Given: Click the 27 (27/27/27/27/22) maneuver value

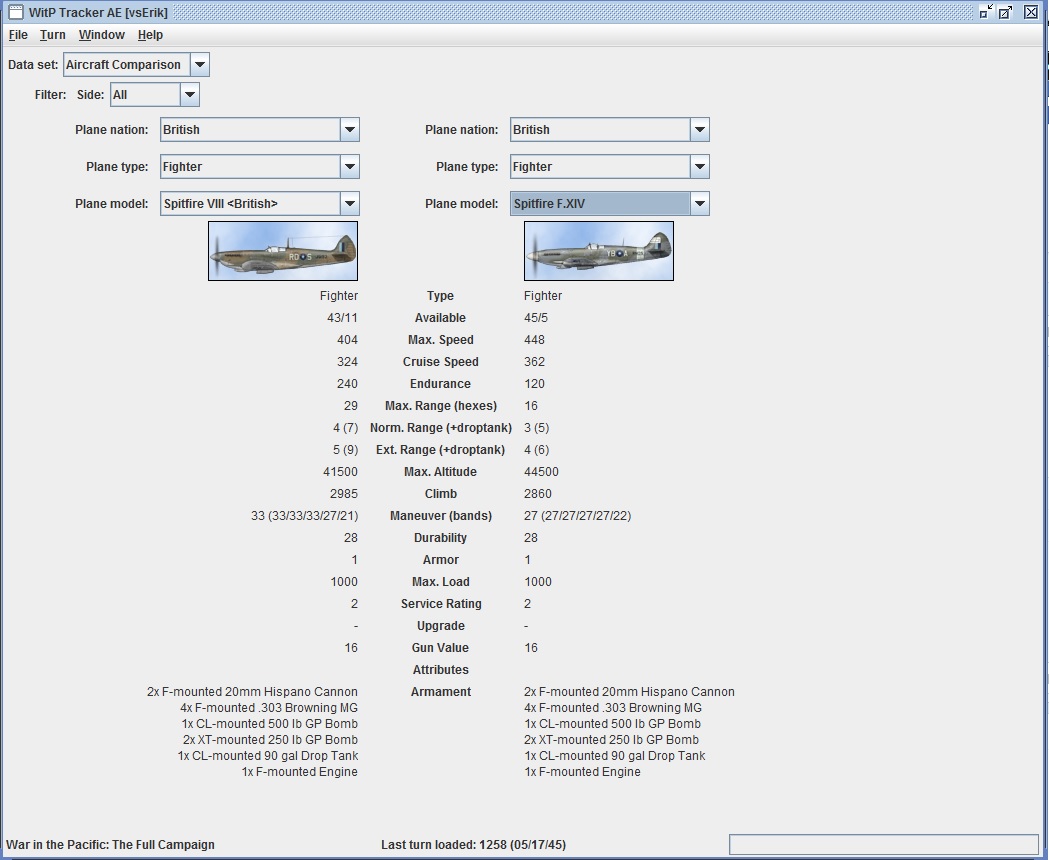Looking at the screenshot, I should point(577,516).
